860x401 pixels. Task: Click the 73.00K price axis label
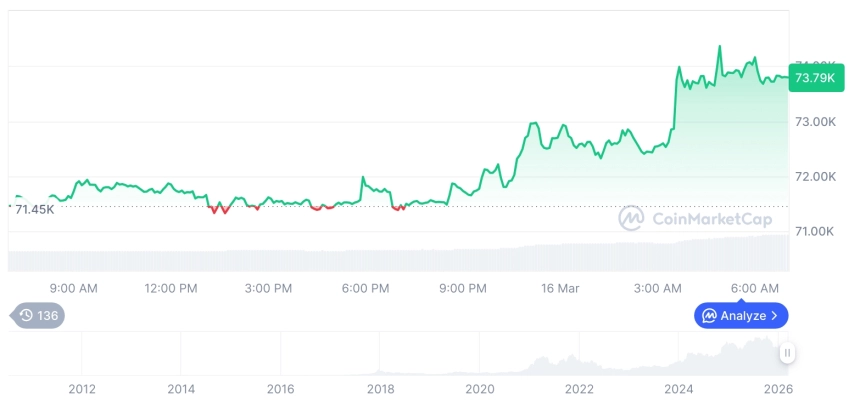(815, 122)
